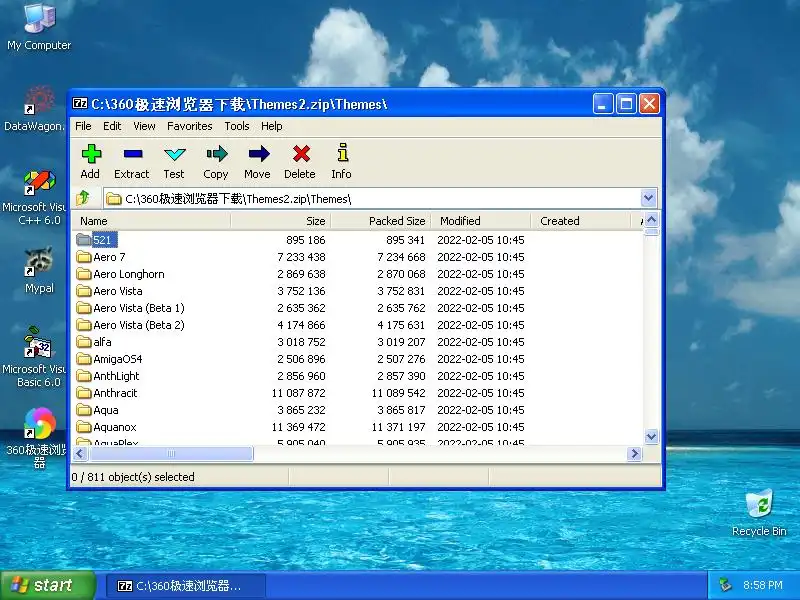Screen dimensions: 800x600
Task: Select the Aero Vista (Beta 2) row
Action: click(x=357, y=325)
